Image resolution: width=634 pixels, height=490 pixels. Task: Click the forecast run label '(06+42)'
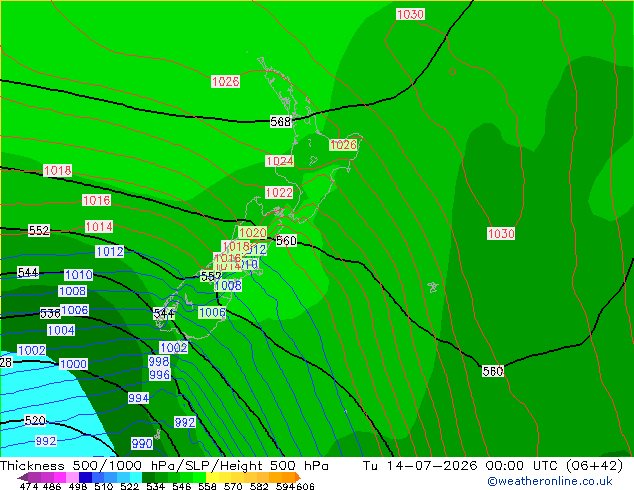pyautogui.click(x=594, y=466)
